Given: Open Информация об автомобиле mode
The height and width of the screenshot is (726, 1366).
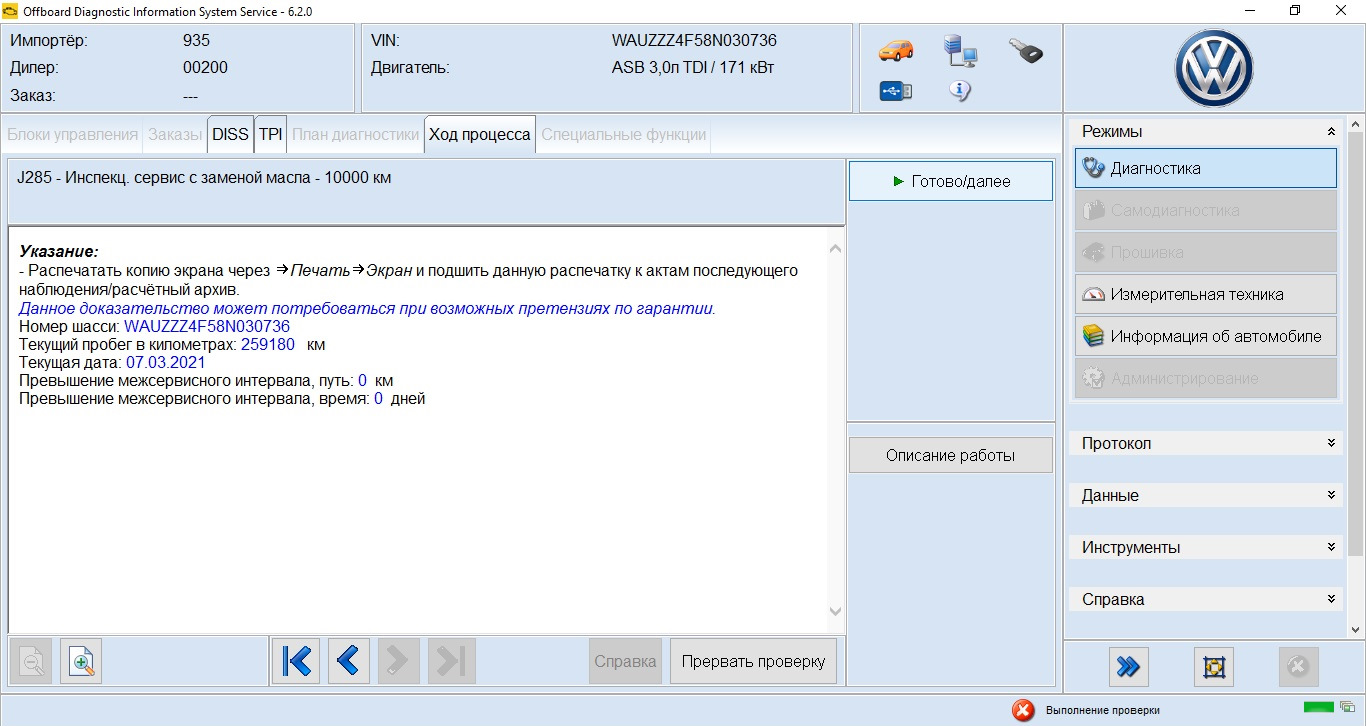Looking at the screenshot, I should (1206, 336).
